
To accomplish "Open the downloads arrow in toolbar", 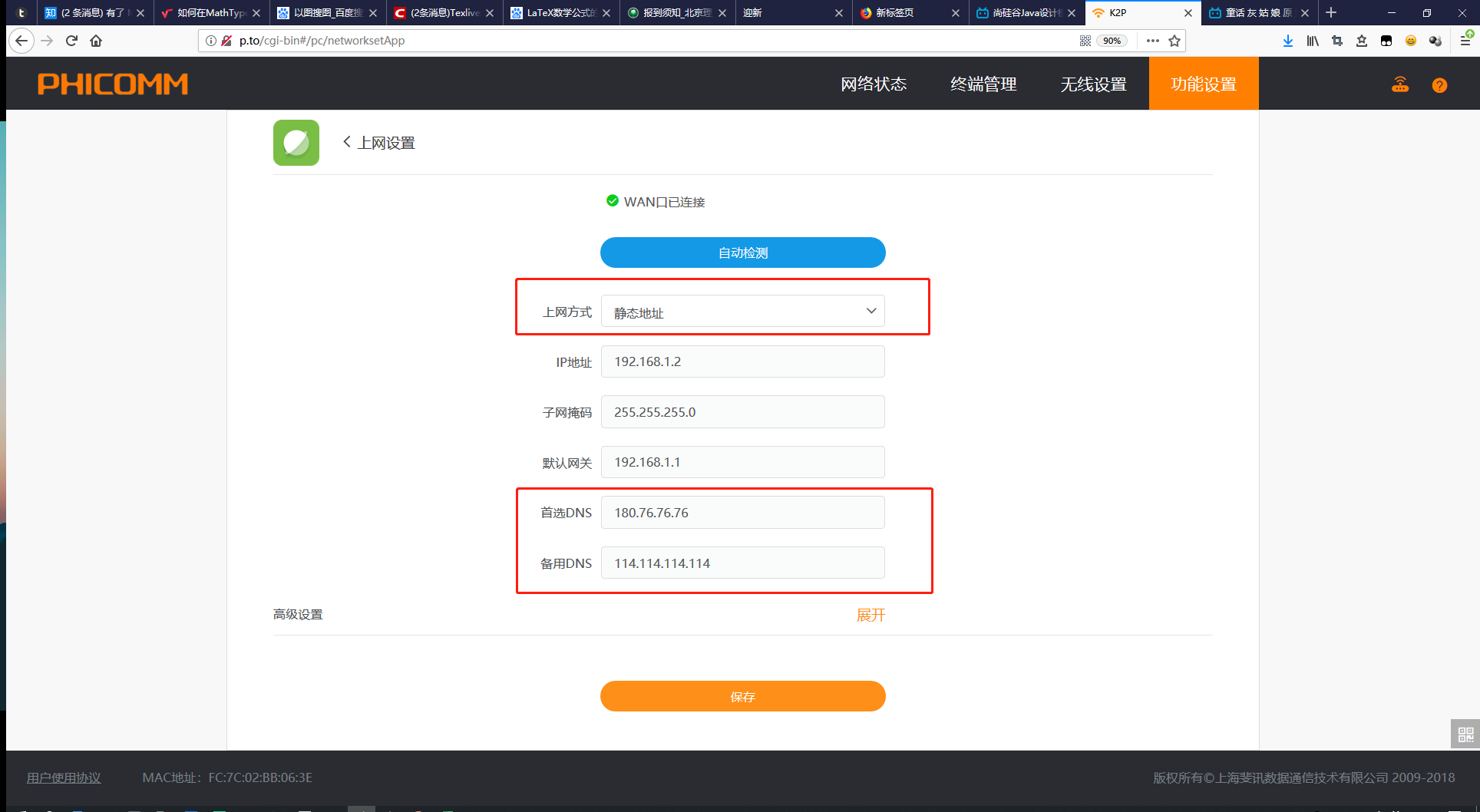I will (1288, 41).
